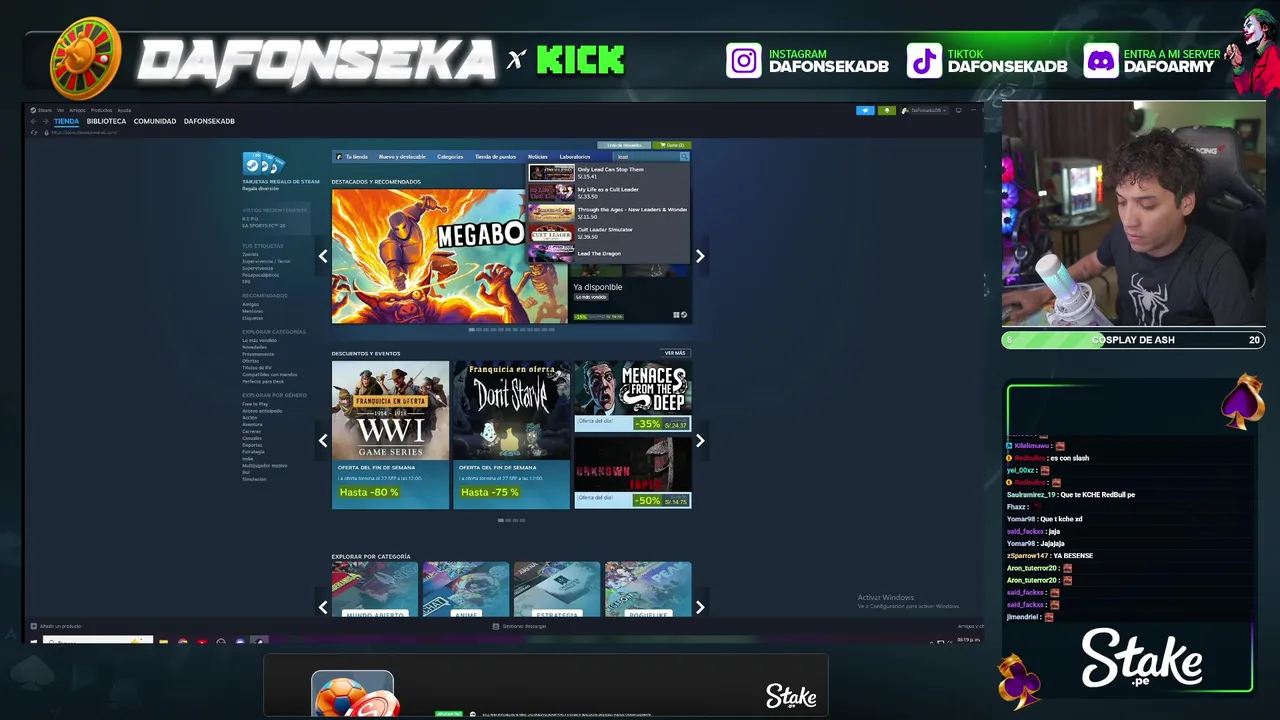Select Only Lead Can Stop Them suggestion
1280x720 pixels.
coord(608,172)
